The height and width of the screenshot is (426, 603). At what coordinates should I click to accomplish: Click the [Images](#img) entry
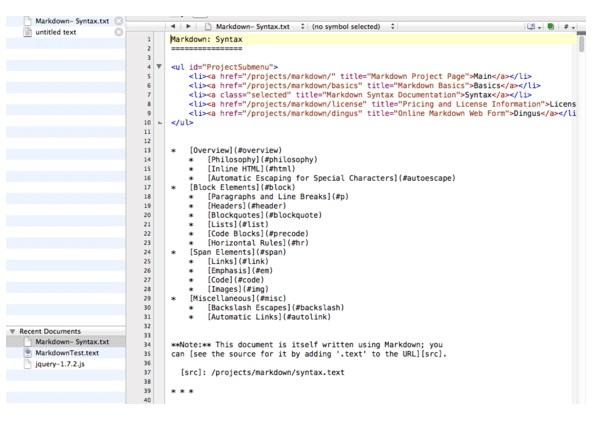[238, 289]
